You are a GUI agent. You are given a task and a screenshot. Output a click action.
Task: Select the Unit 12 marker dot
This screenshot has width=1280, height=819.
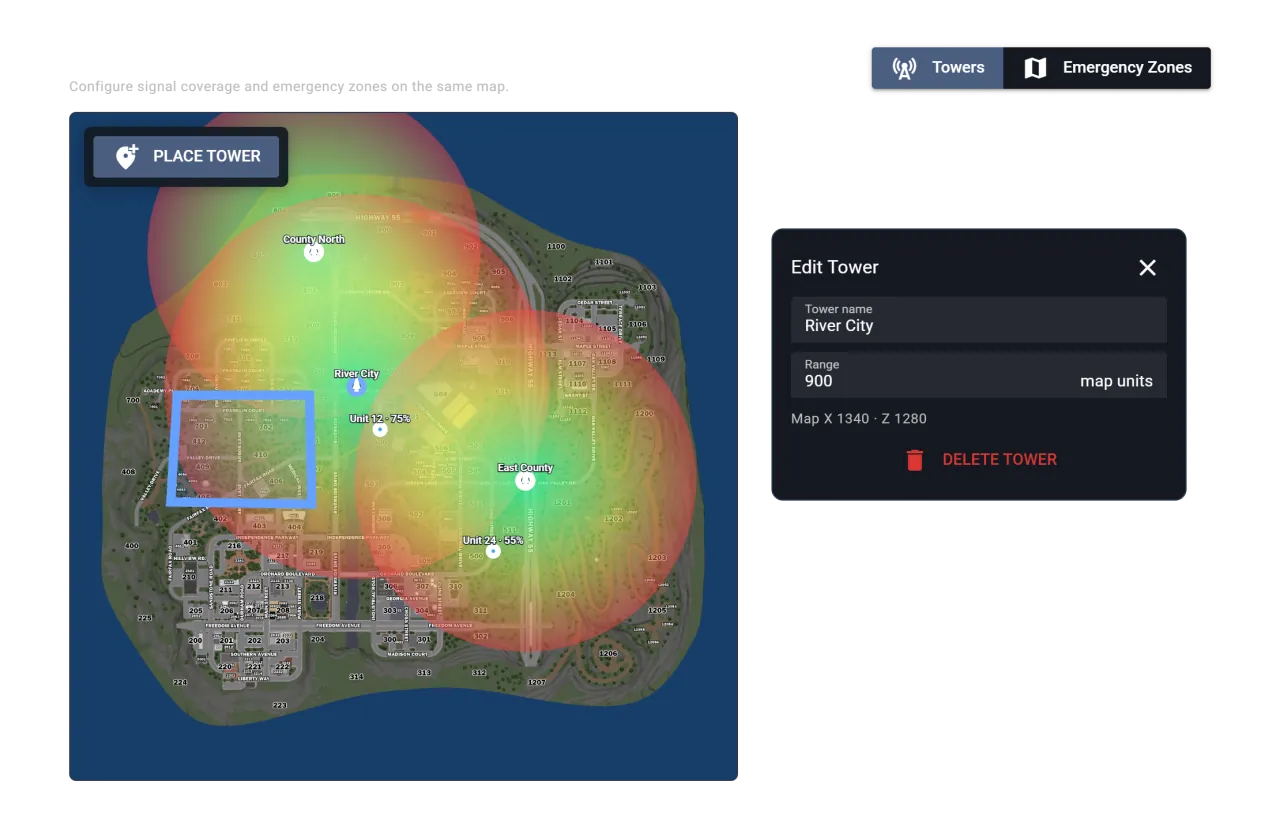coord(380,430)
